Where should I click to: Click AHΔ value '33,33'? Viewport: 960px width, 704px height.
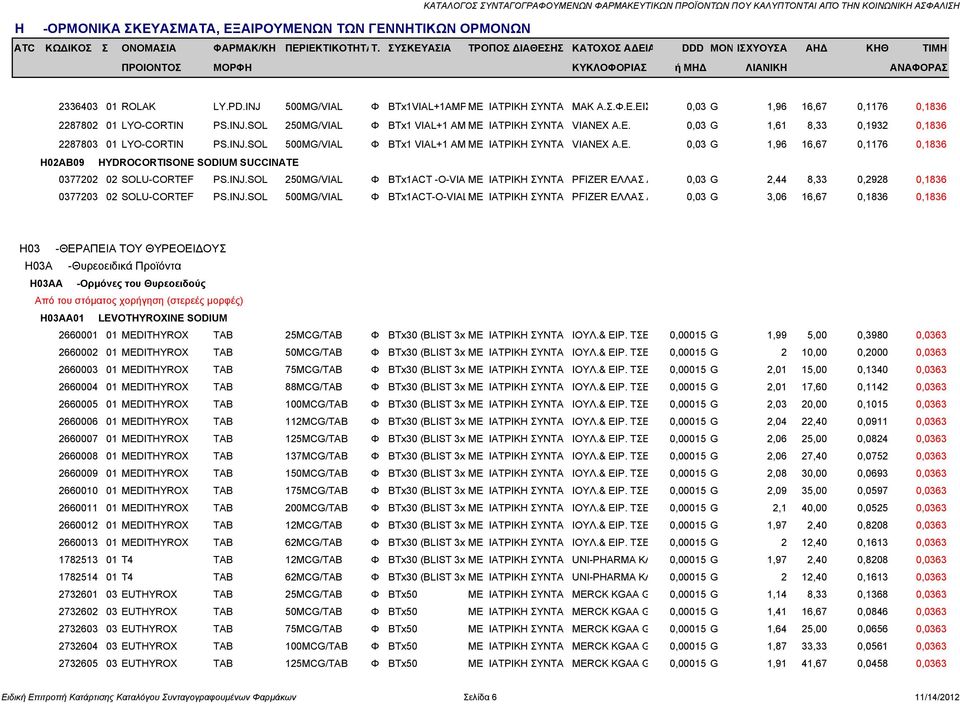pos(814,646)
